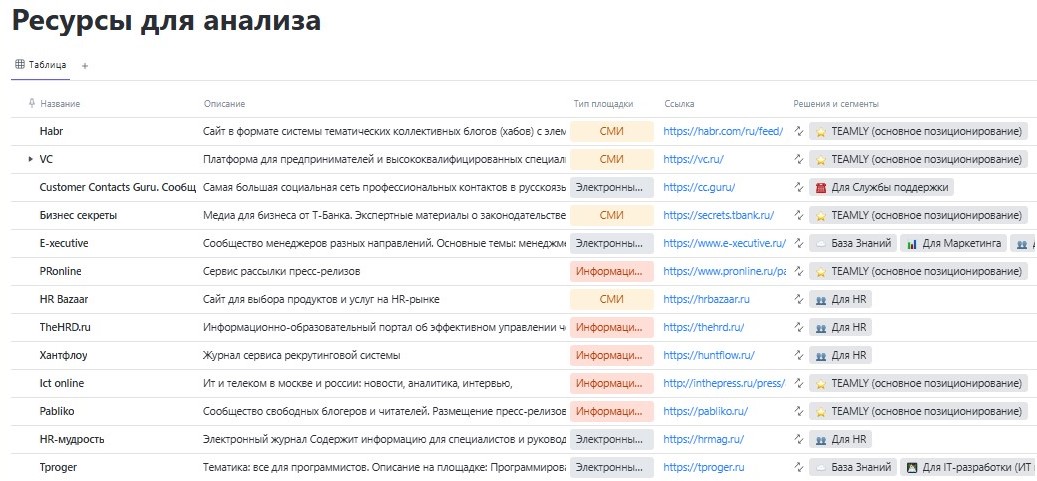Click the relation icon in the Customer Contacts Guru row
Viewport: 1037px width, 481px height.
point(798,187)
